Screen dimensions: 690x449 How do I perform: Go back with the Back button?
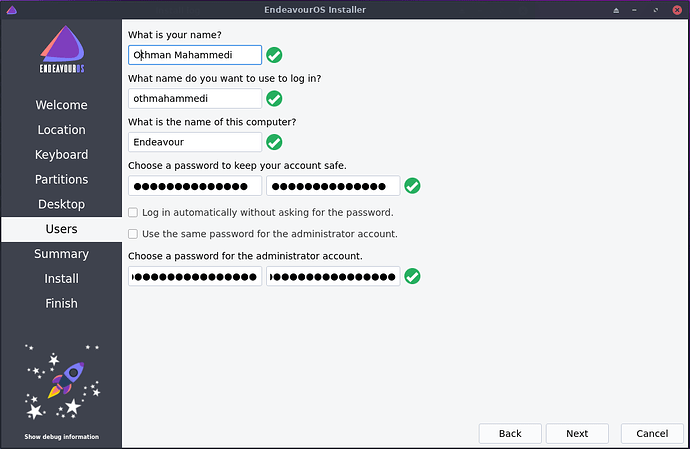(510, 433)
